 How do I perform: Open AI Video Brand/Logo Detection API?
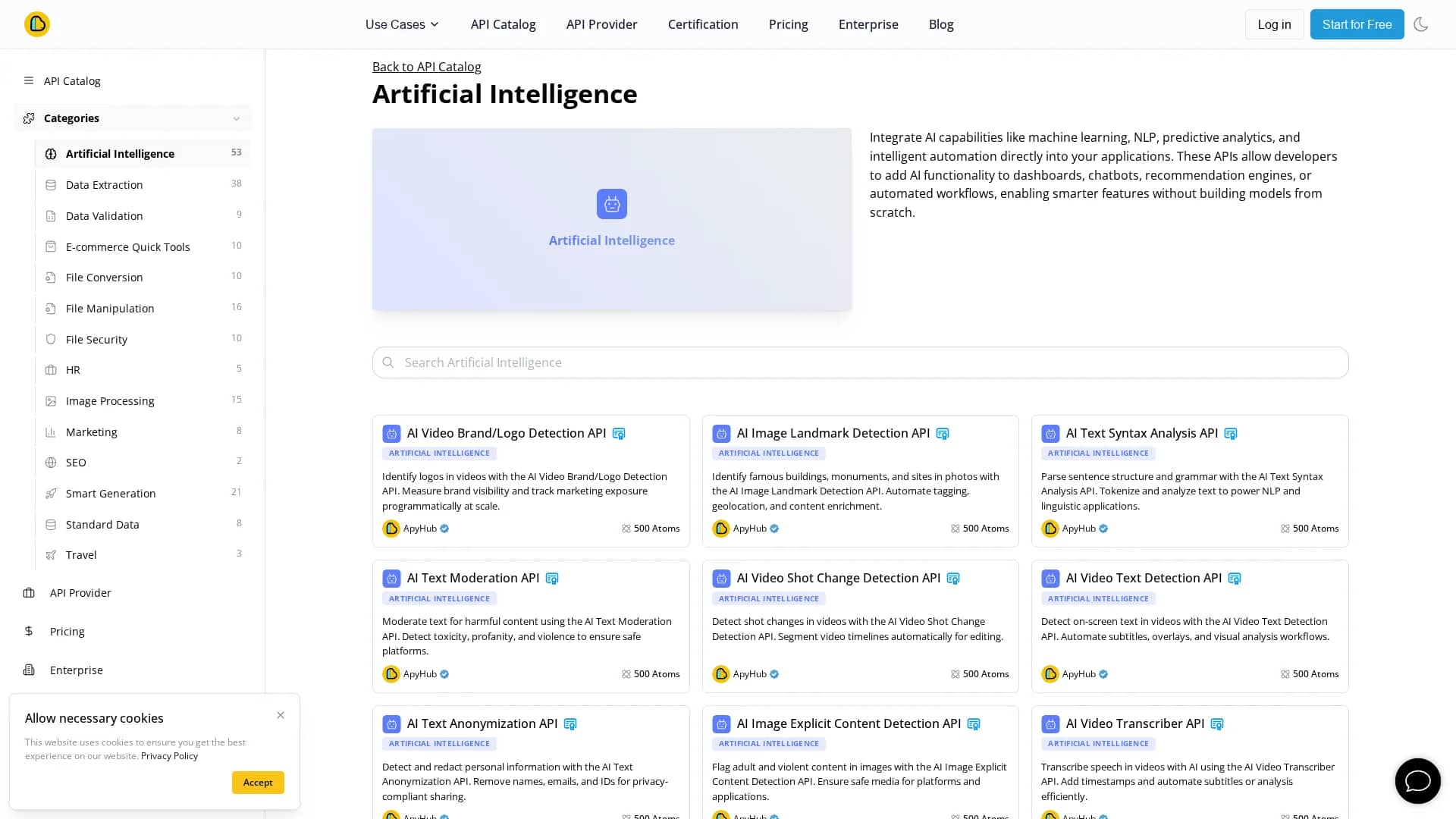506,433
